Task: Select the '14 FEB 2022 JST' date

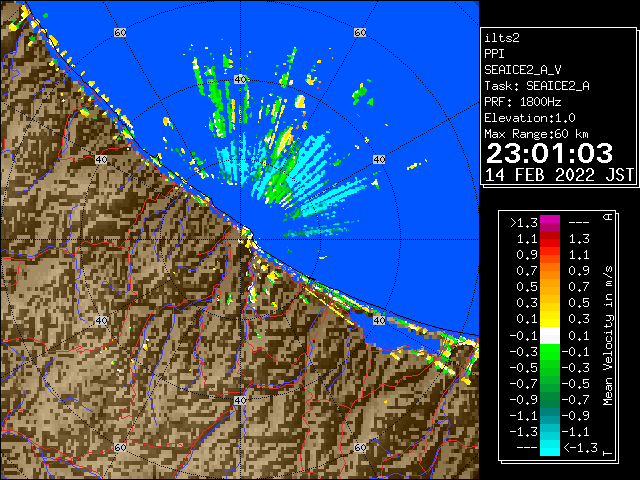Action: [559, 175]
